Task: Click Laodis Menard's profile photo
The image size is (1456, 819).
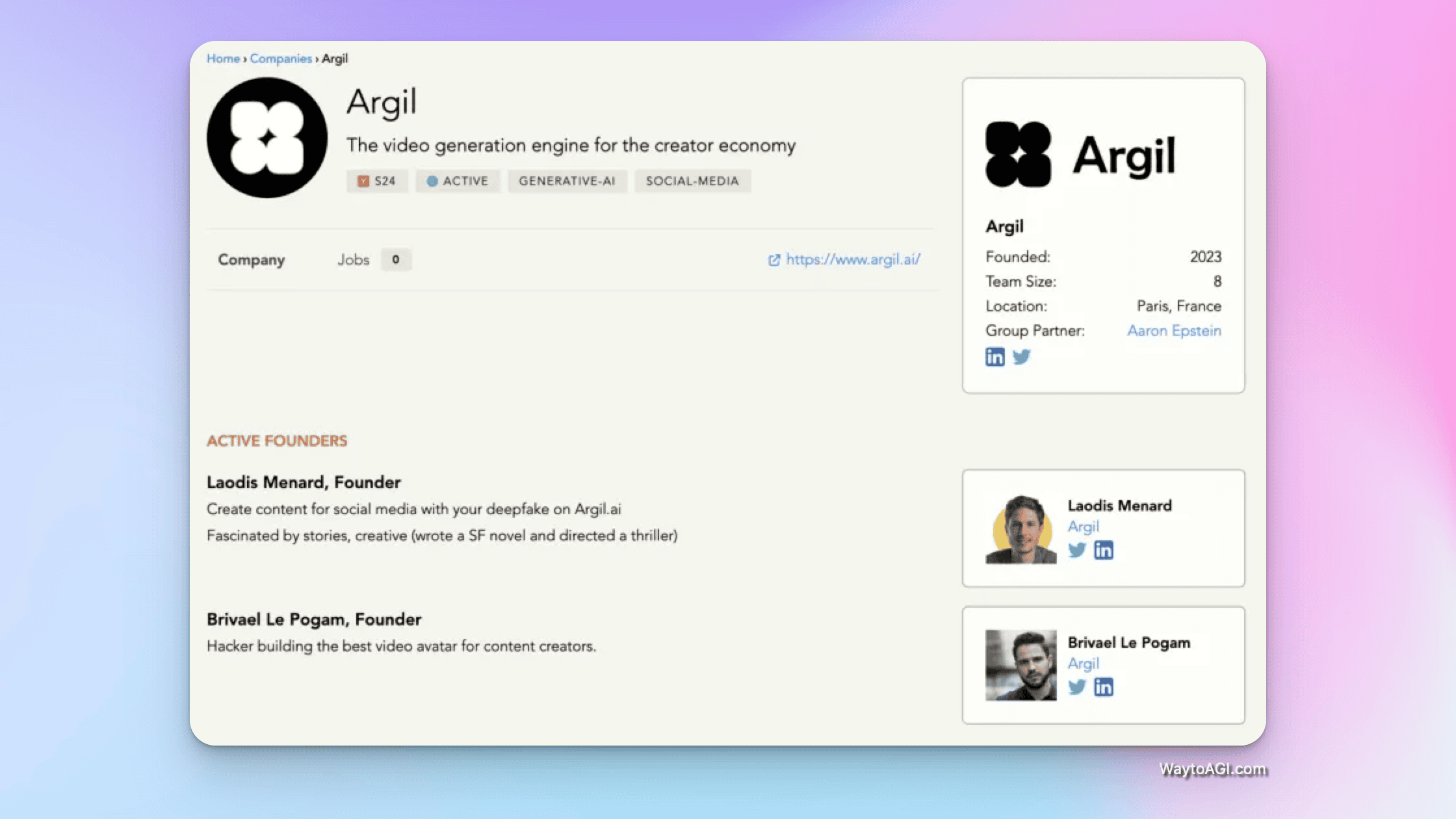Action: [1021, 528]
